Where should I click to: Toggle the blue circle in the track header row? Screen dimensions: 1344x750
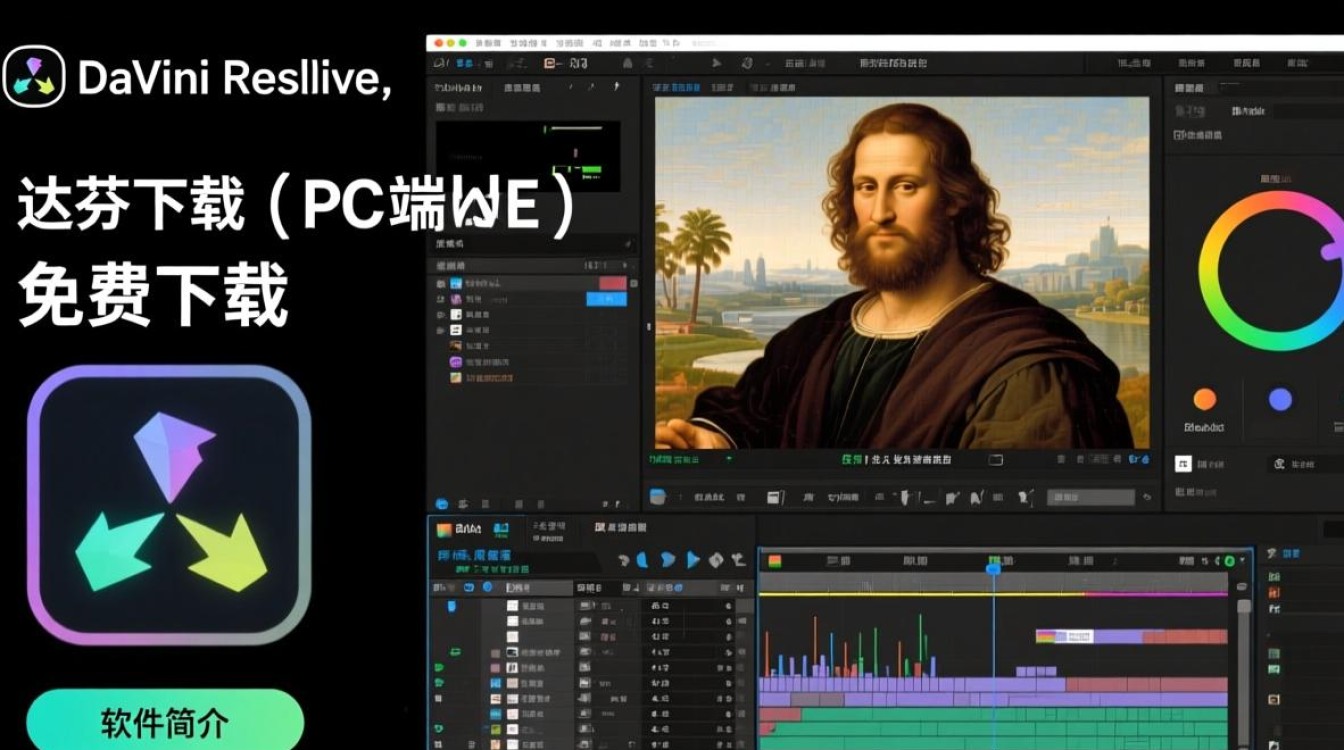pyautogui.click(x=488, y=587)
